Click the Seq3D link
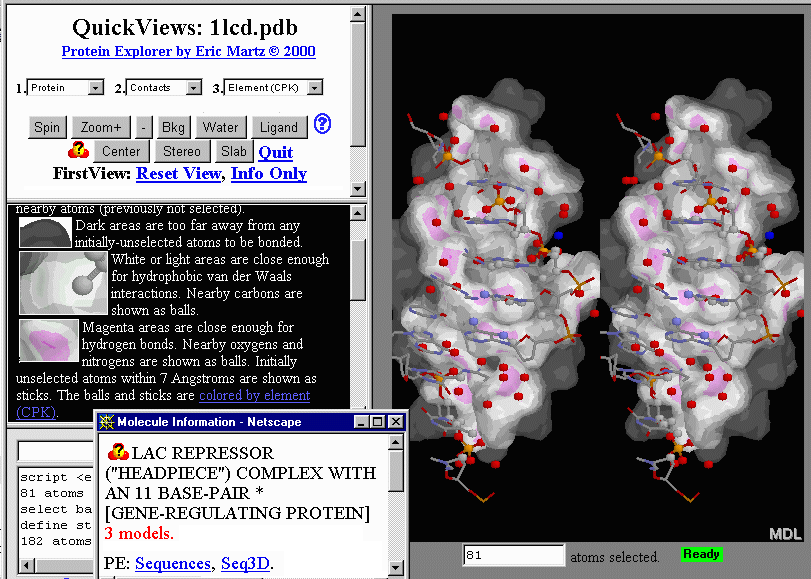Screen dimensions: 811x579 coord(245,564)
